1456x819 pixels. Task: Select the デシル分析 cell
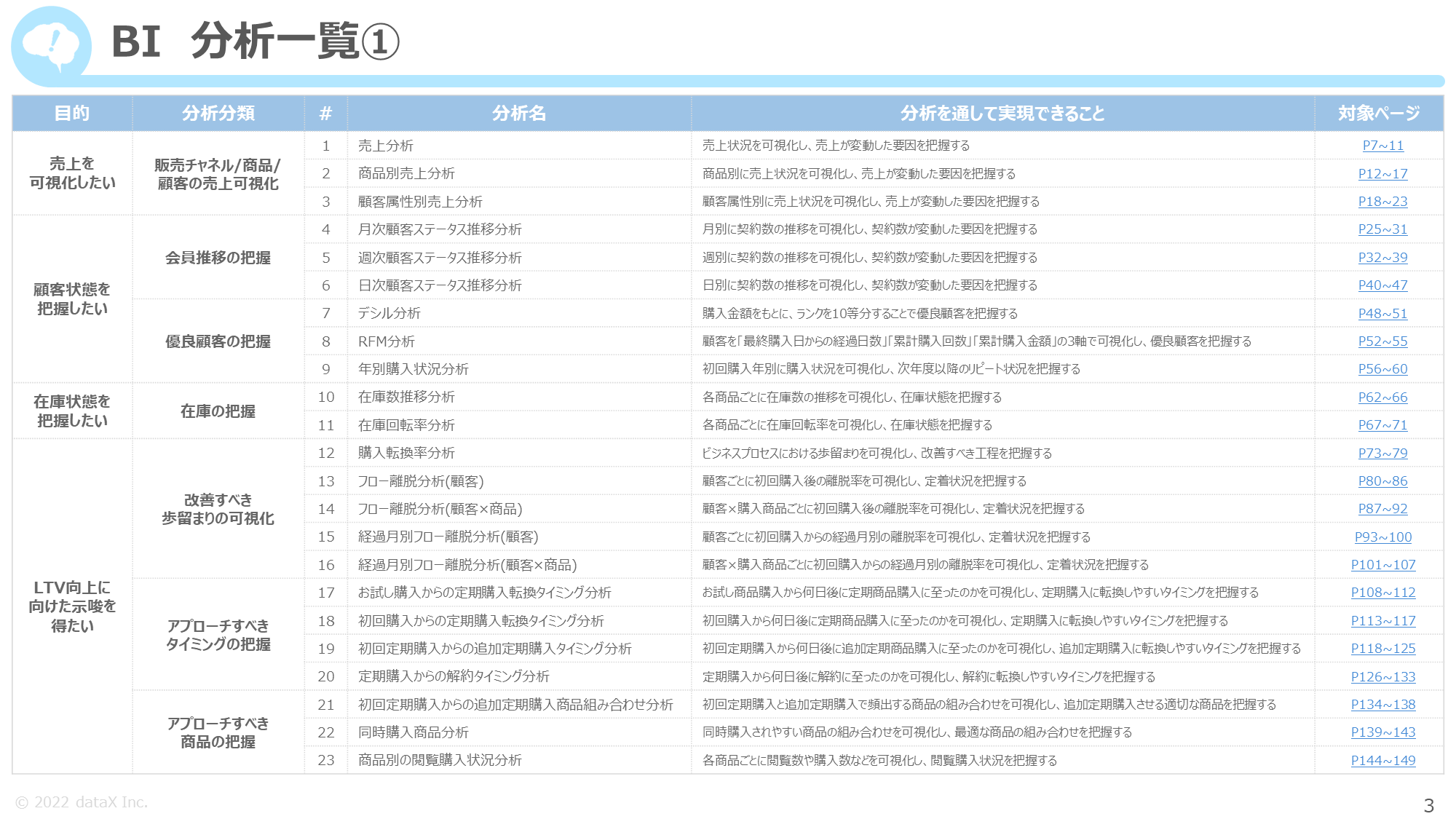click(519, 314)
